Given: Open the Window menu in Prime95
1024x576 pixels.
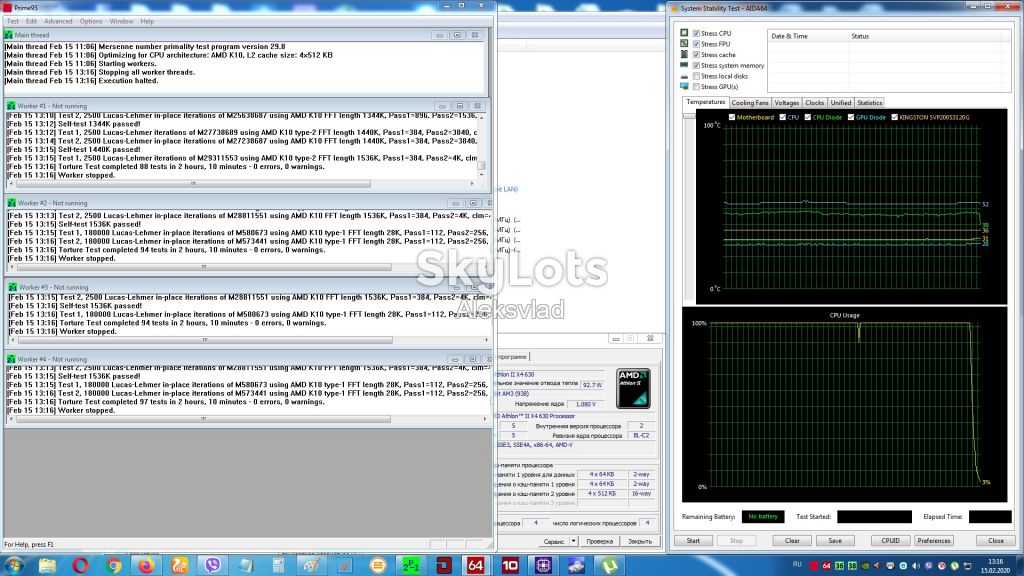Looking at the screenshot, I should point(121,22).
